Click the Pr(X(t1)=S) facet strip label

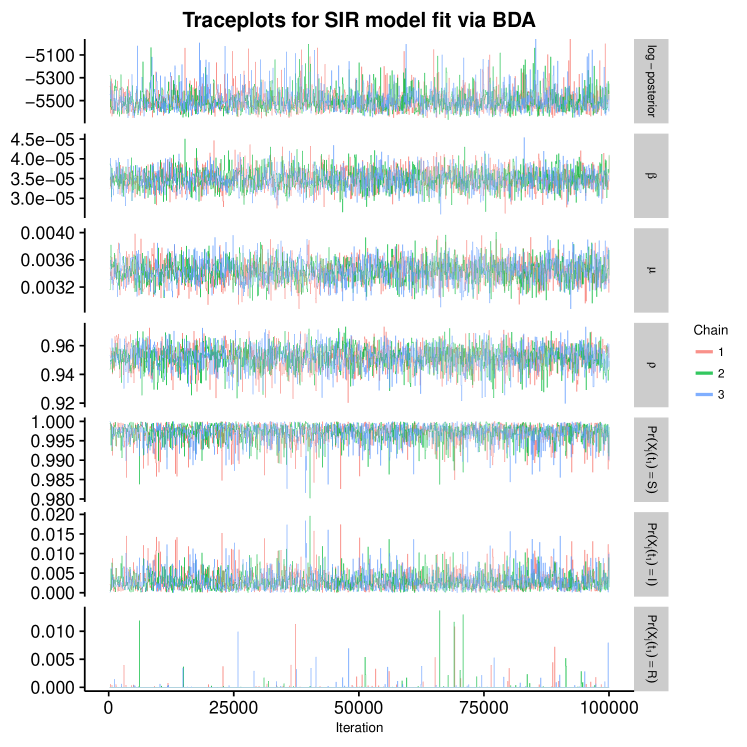click(651, 460)
